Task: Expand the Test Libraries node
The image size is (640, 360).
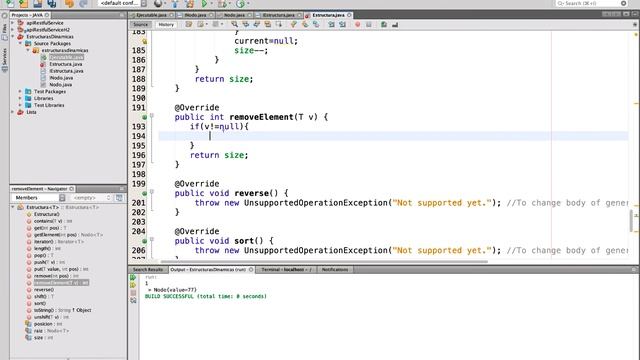Action: [20, 105]
